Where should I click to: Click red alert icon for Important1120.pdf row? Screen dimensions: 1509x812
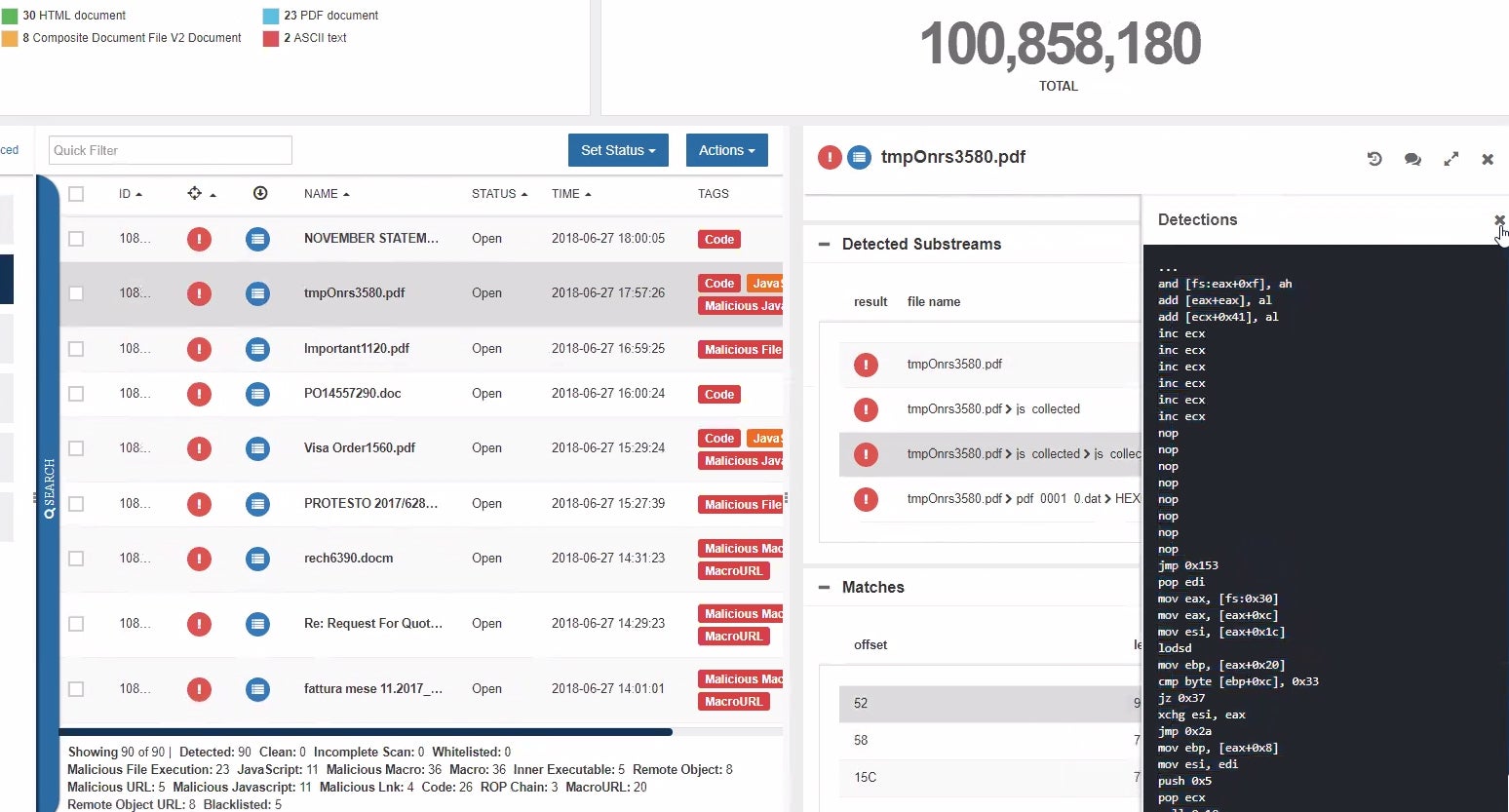199,349
